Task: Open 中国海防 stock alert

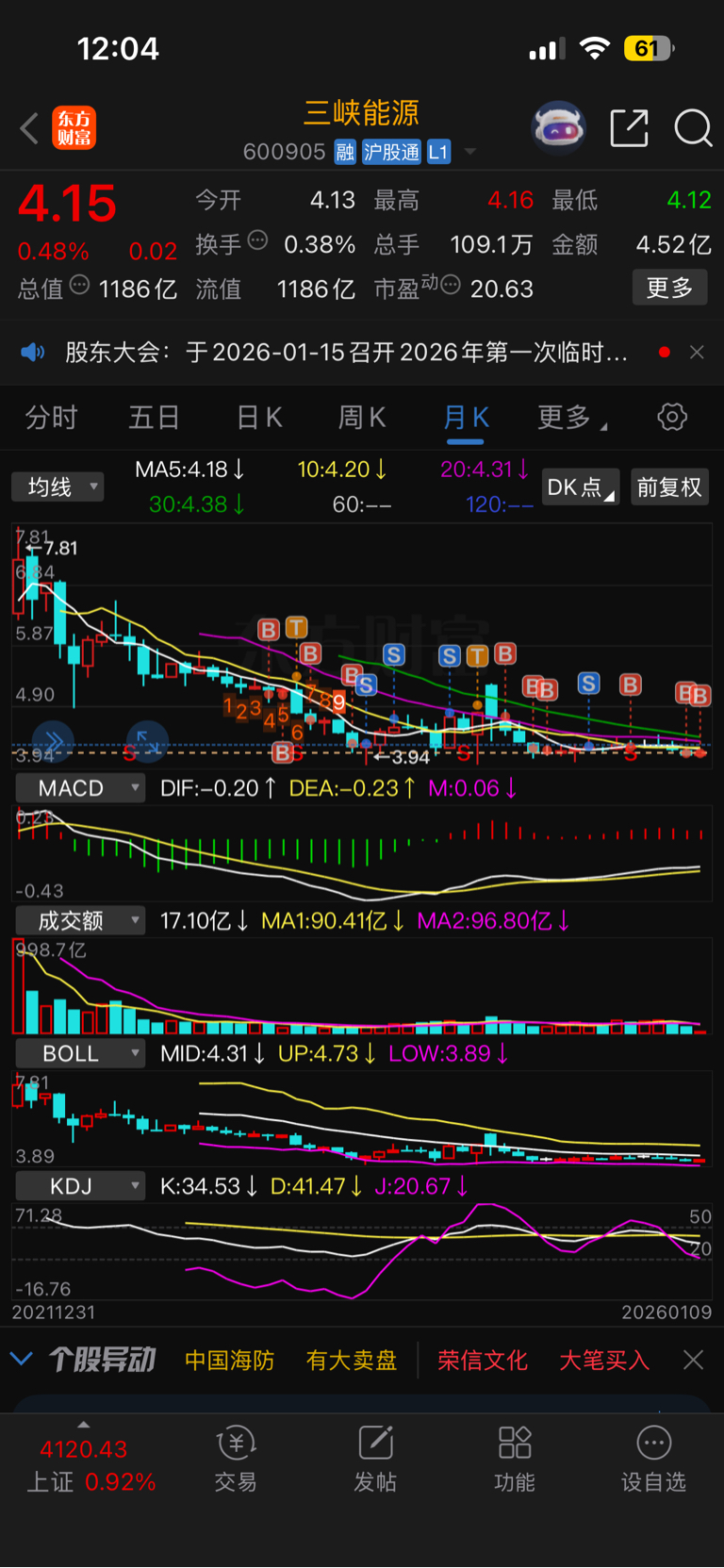Action: [x=229, y=1360]
